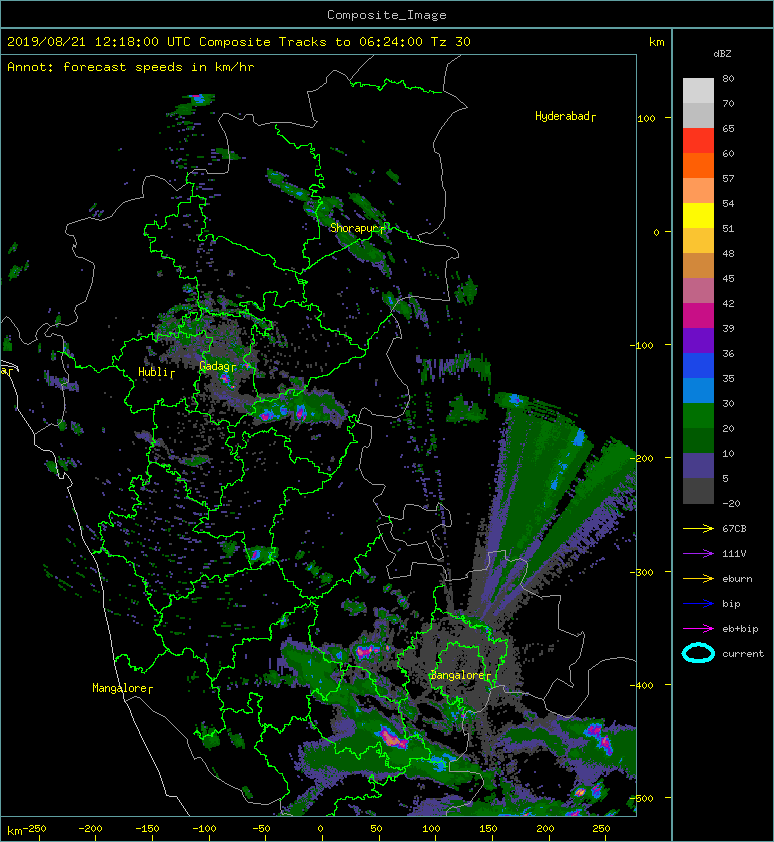
Task: Click the 250 km horizontal axis tick
Action: coord(601,829)
